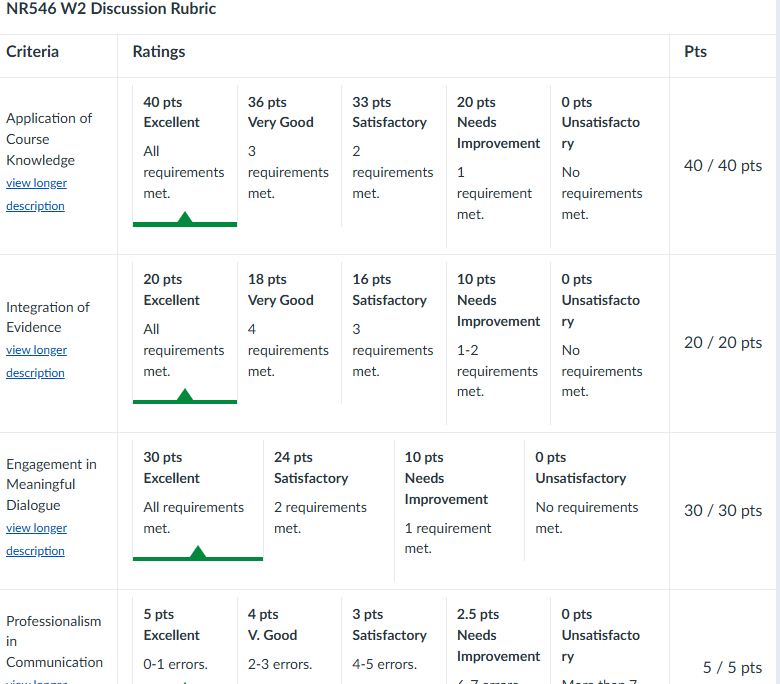Click green triangle marker under Integration of Evidence

[184, 396]
